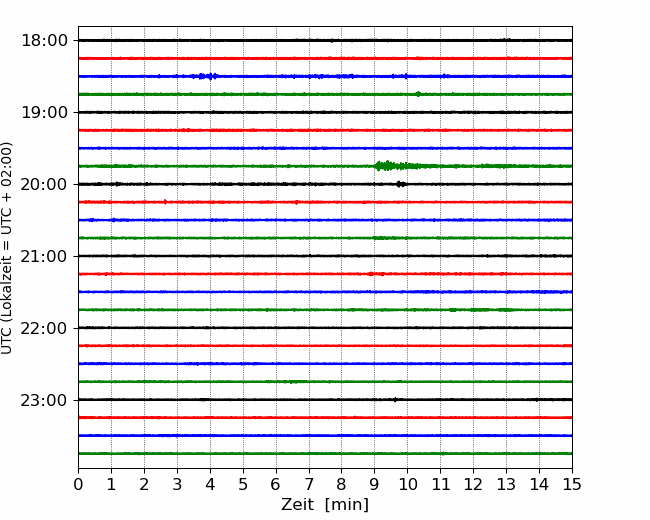Click the red spike near minute 3 after 20:00
Screen dimensions: 650x520
[165, 202]
